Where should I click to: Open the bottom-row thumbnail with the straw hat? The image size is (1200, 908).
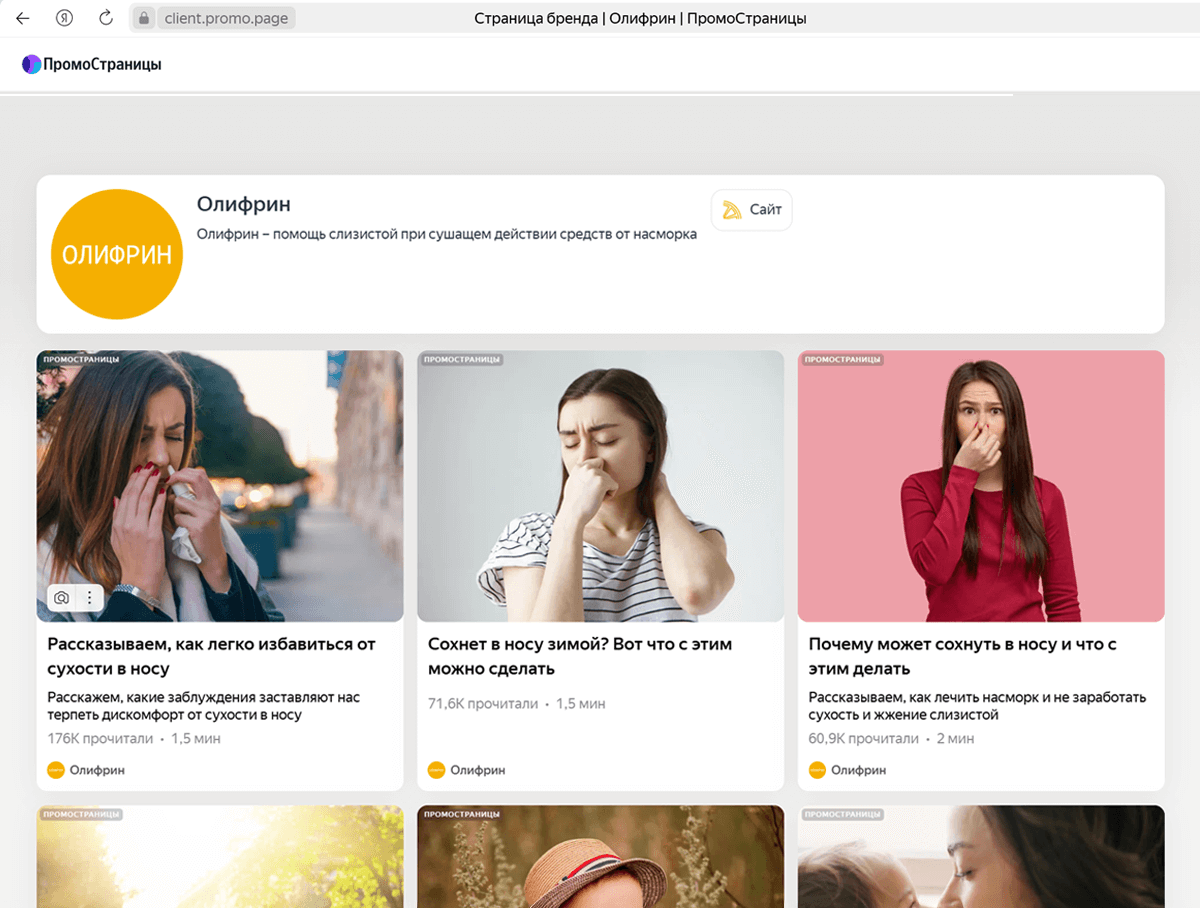point(601,857)
